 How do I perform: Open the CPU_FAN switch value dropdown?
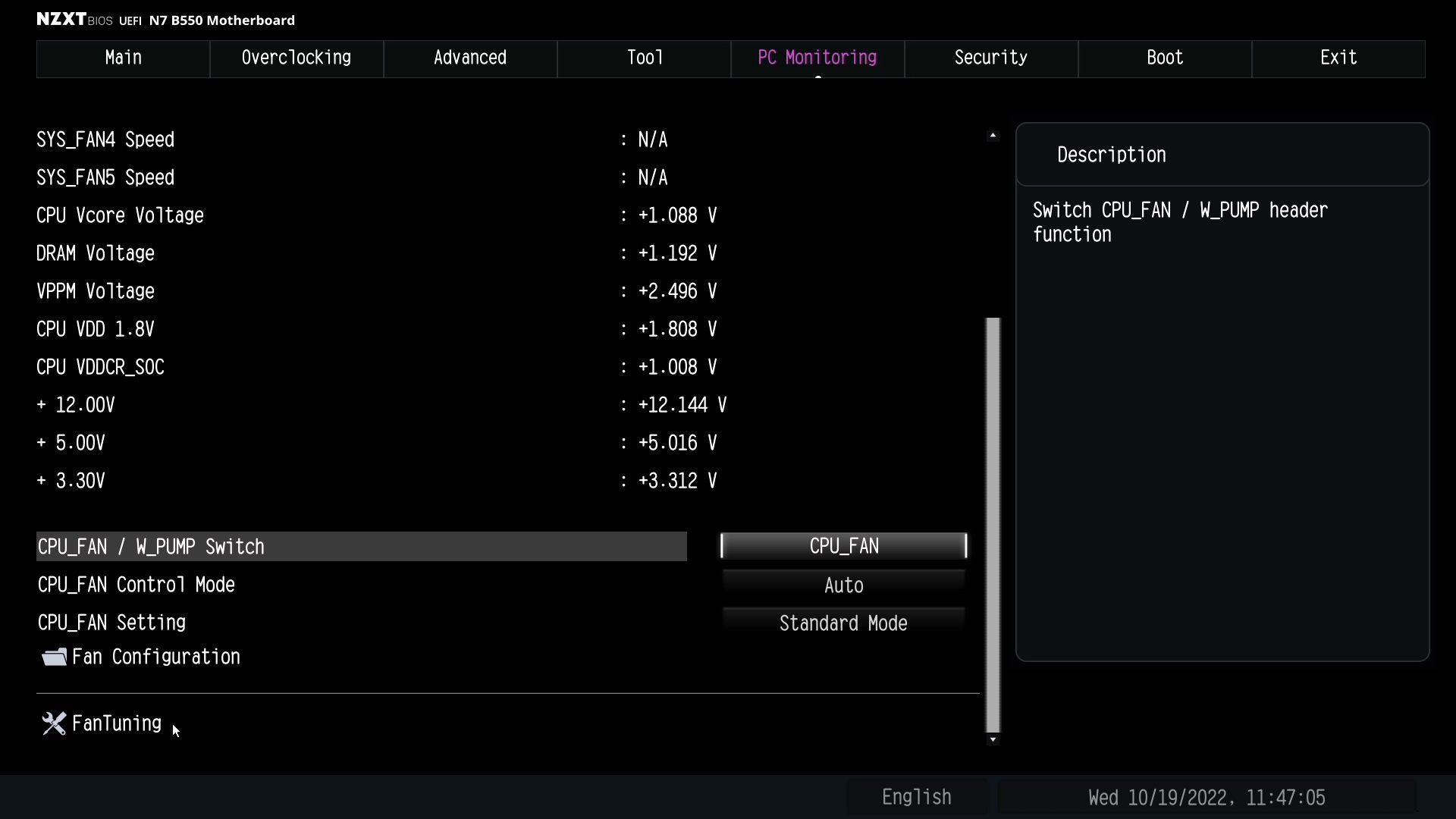[x=843, y=546]
